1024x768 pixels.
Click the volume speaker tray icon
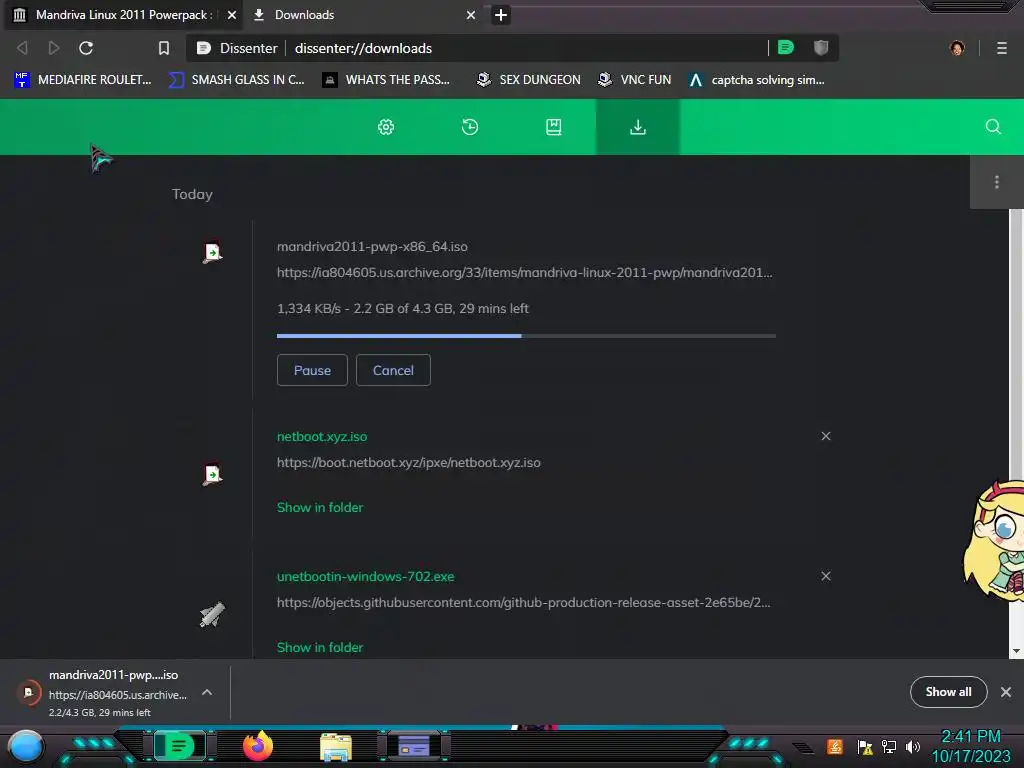click(x=912, y=746)
